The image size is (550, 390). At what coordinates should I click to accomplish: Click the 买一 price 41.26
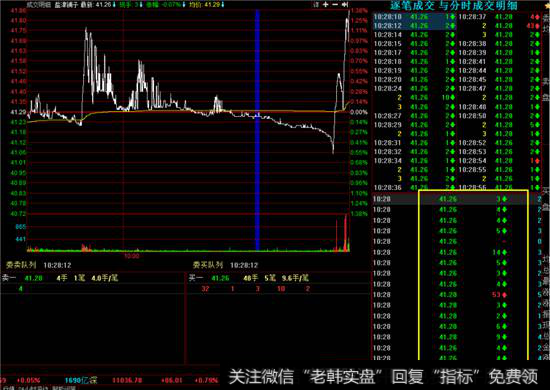pos(220,278)
